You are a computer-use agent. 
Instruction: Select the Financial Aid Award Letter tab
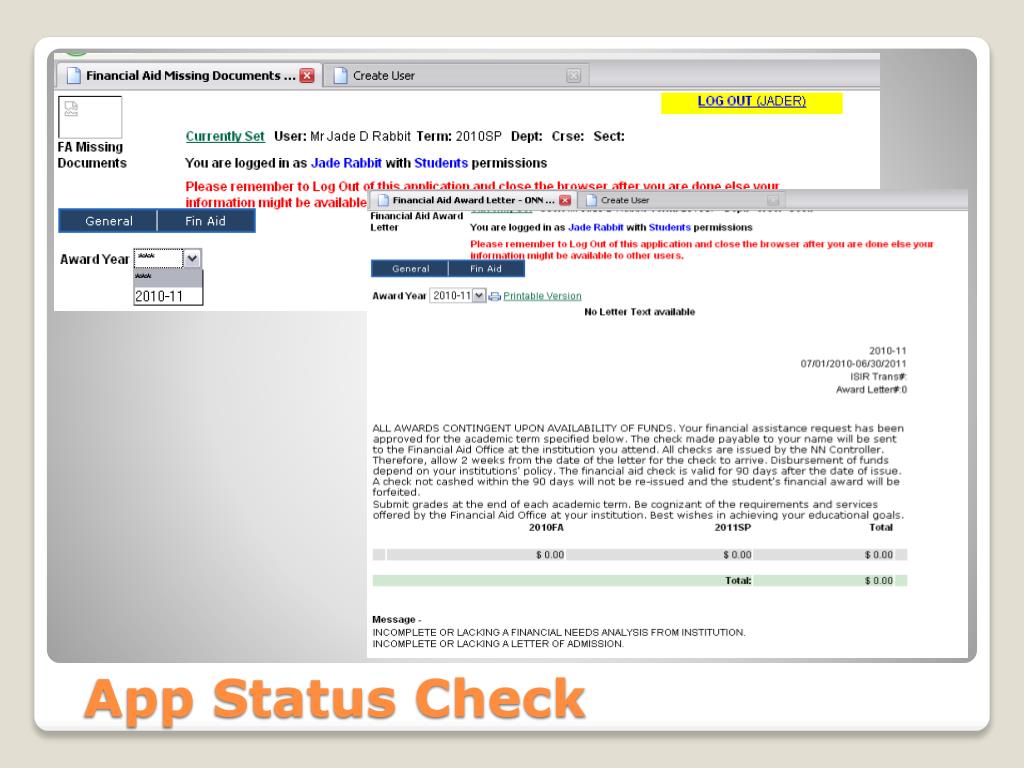(473, 200)
